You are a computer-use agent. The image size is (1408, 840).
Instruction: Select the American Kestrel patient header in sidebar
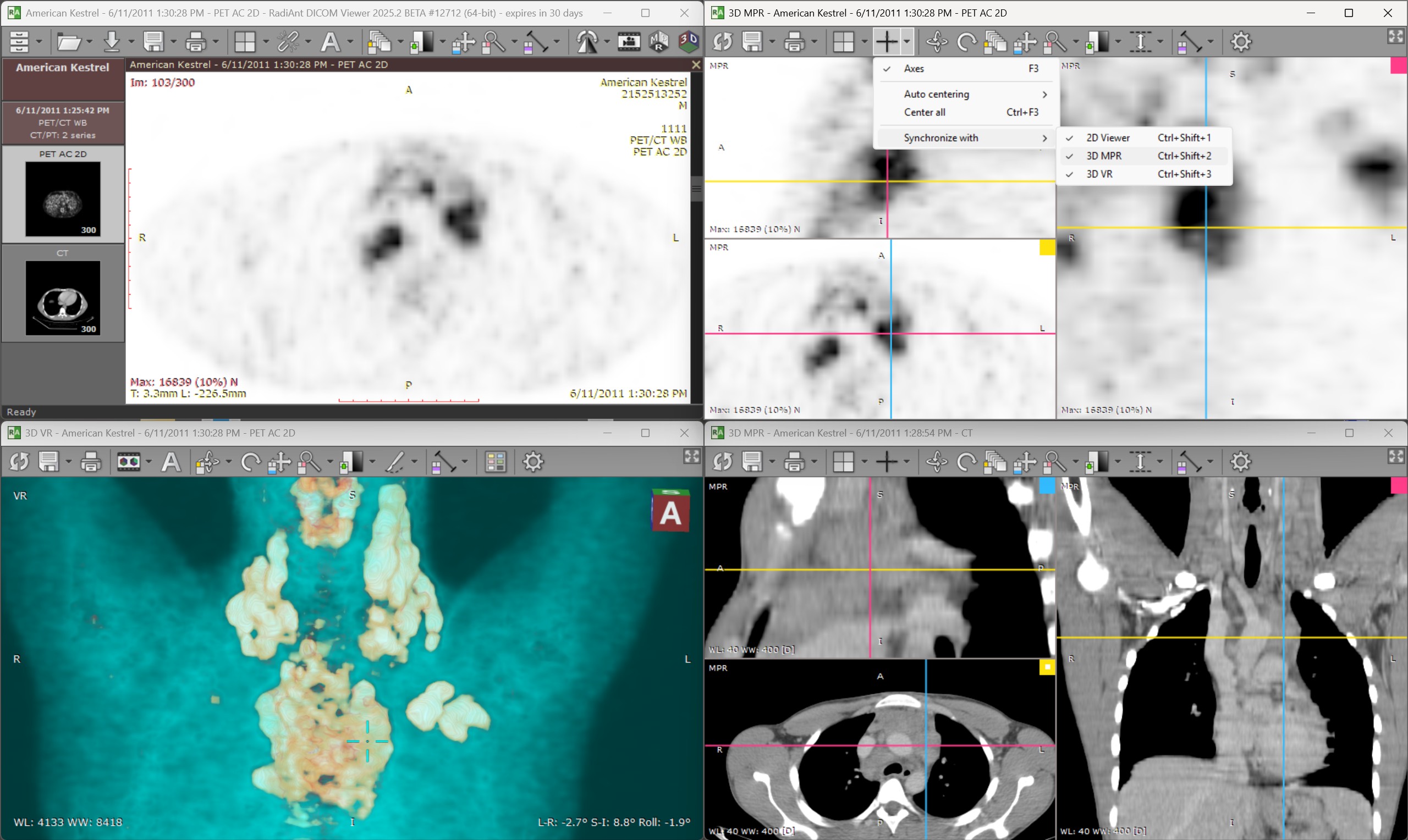pos(63,78)
